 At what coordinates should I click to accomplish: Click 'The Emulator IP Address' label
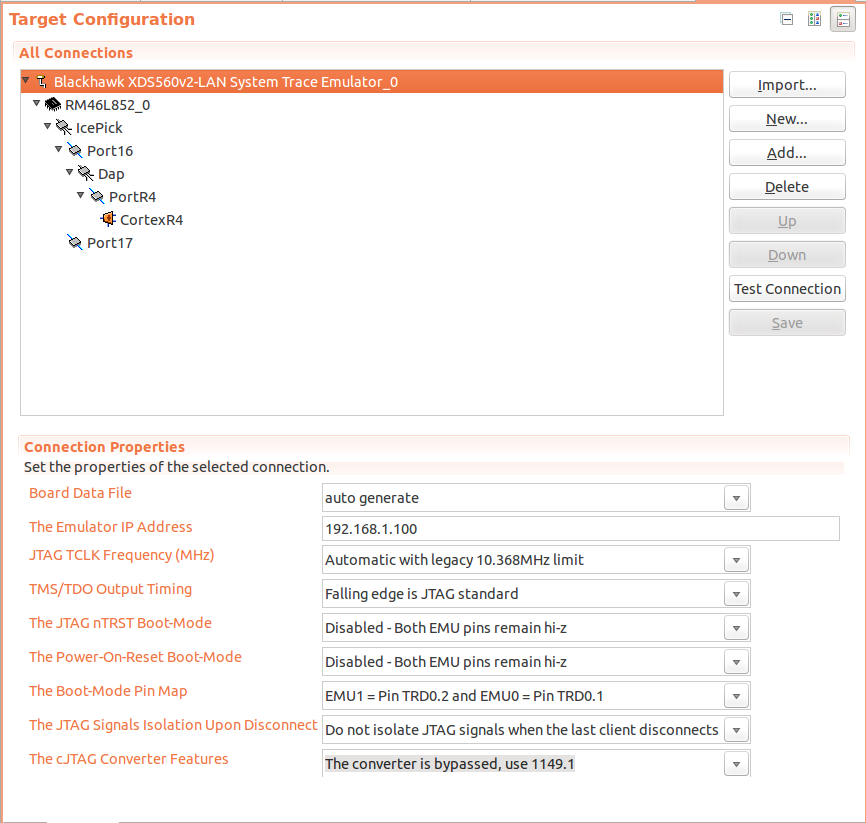click(110, 527)
